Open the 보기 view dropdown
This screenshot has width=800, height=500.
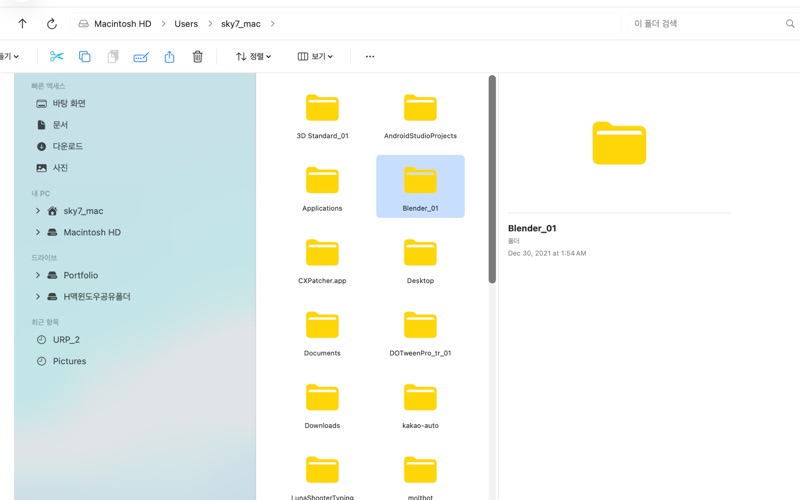point(315,56)
